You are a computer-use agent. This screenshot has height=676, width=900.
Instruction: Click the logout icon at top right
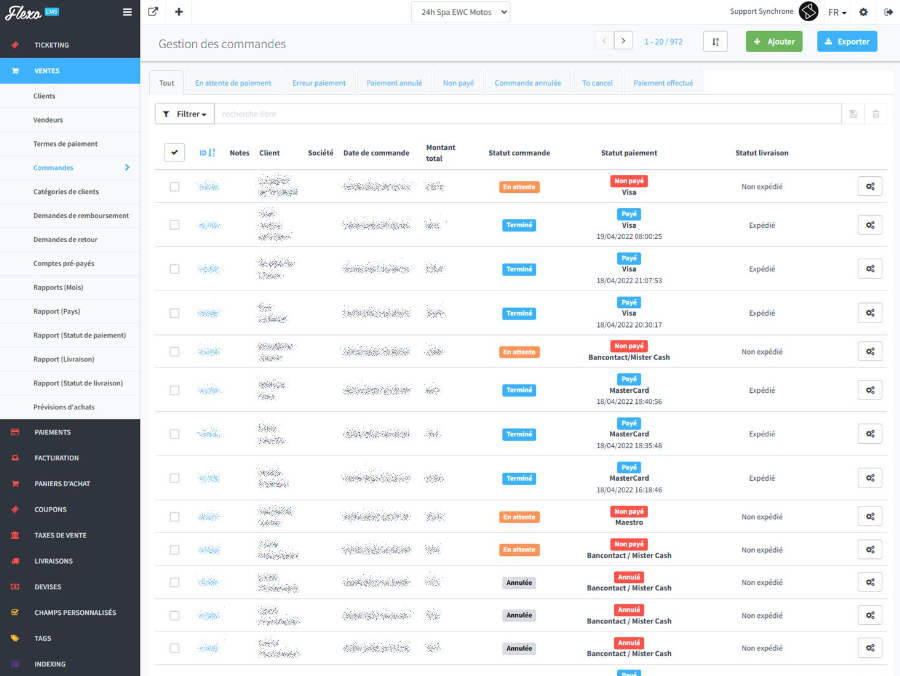click(888, 12)
